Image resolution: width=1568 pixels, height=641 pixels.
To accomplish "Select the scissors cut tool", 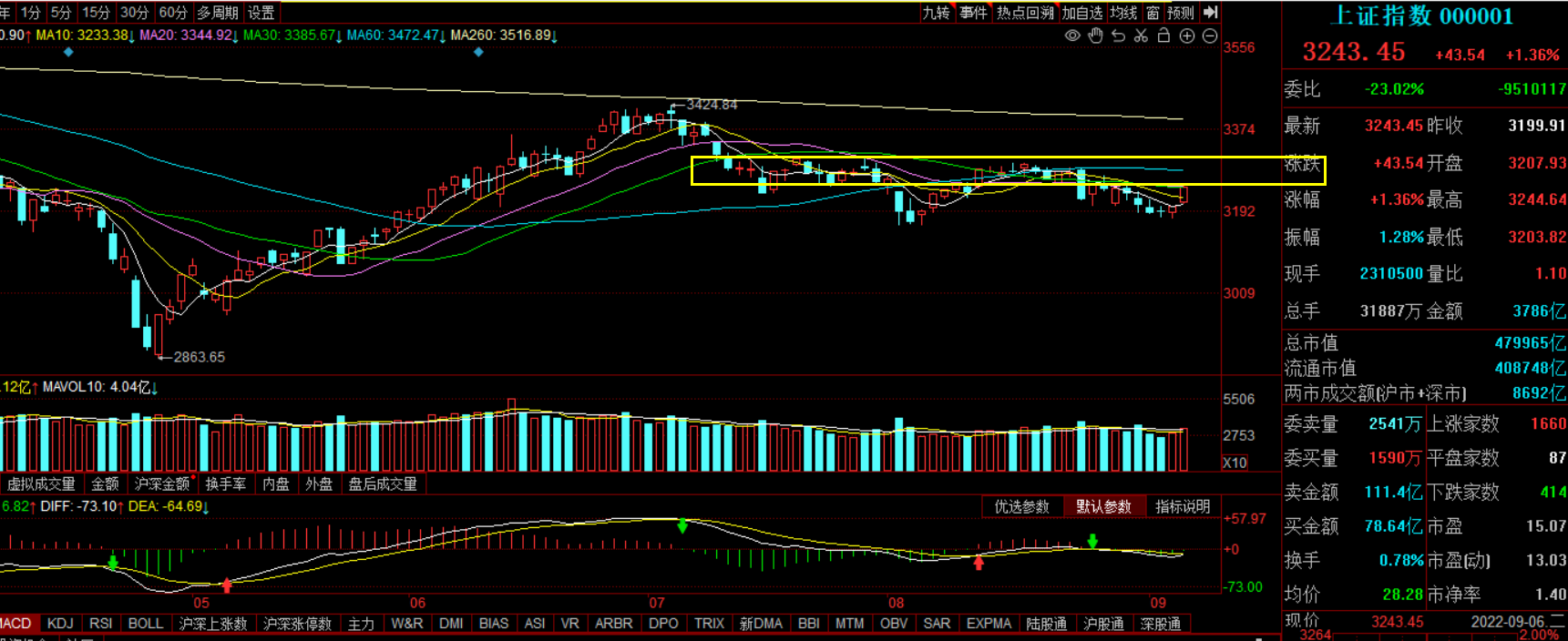I will point(1141,36).
